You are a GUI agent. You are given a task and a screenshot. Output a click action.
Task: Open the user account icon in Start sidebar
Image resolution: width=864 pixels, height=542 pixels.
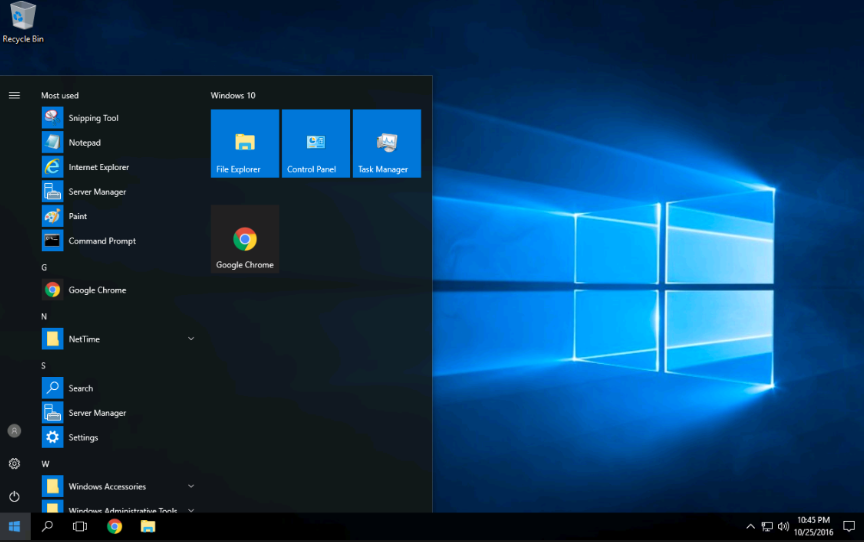point(14,431)
